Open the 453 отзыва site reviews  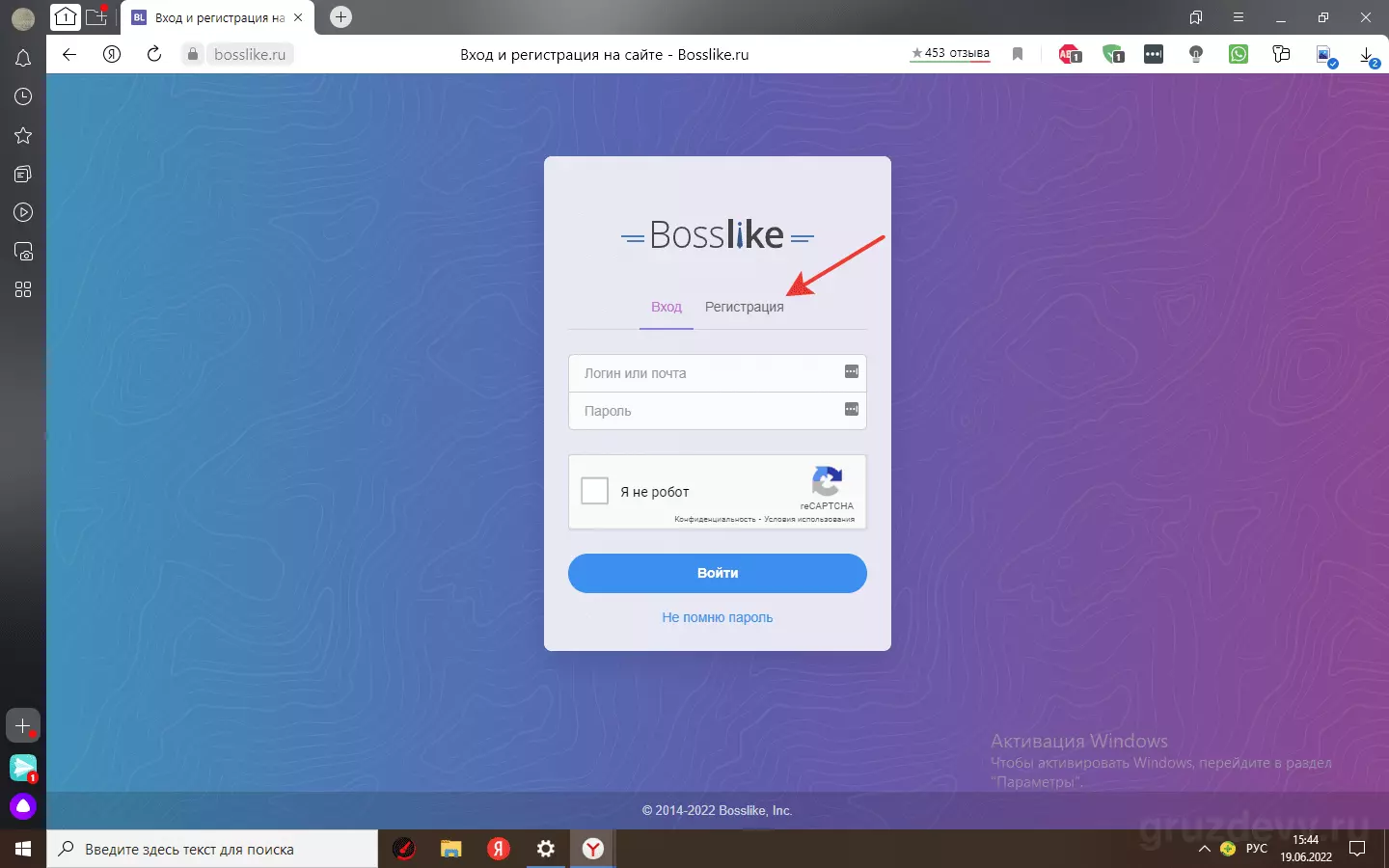point(950,54)
